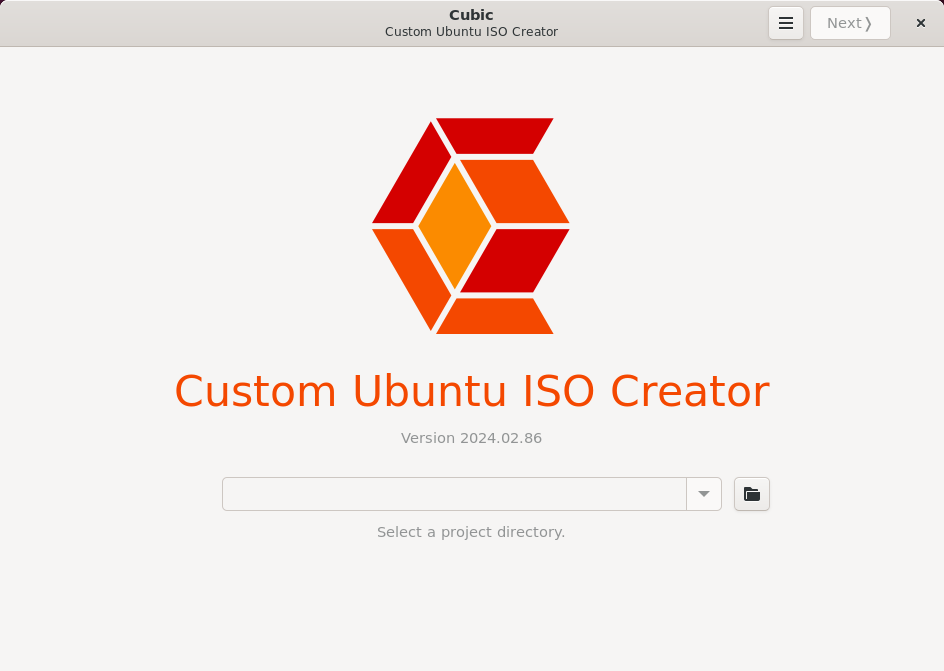Click the 'Select a project directory.' hint text
The height and width of the screenshot is (671, 944).
(471, 532)
